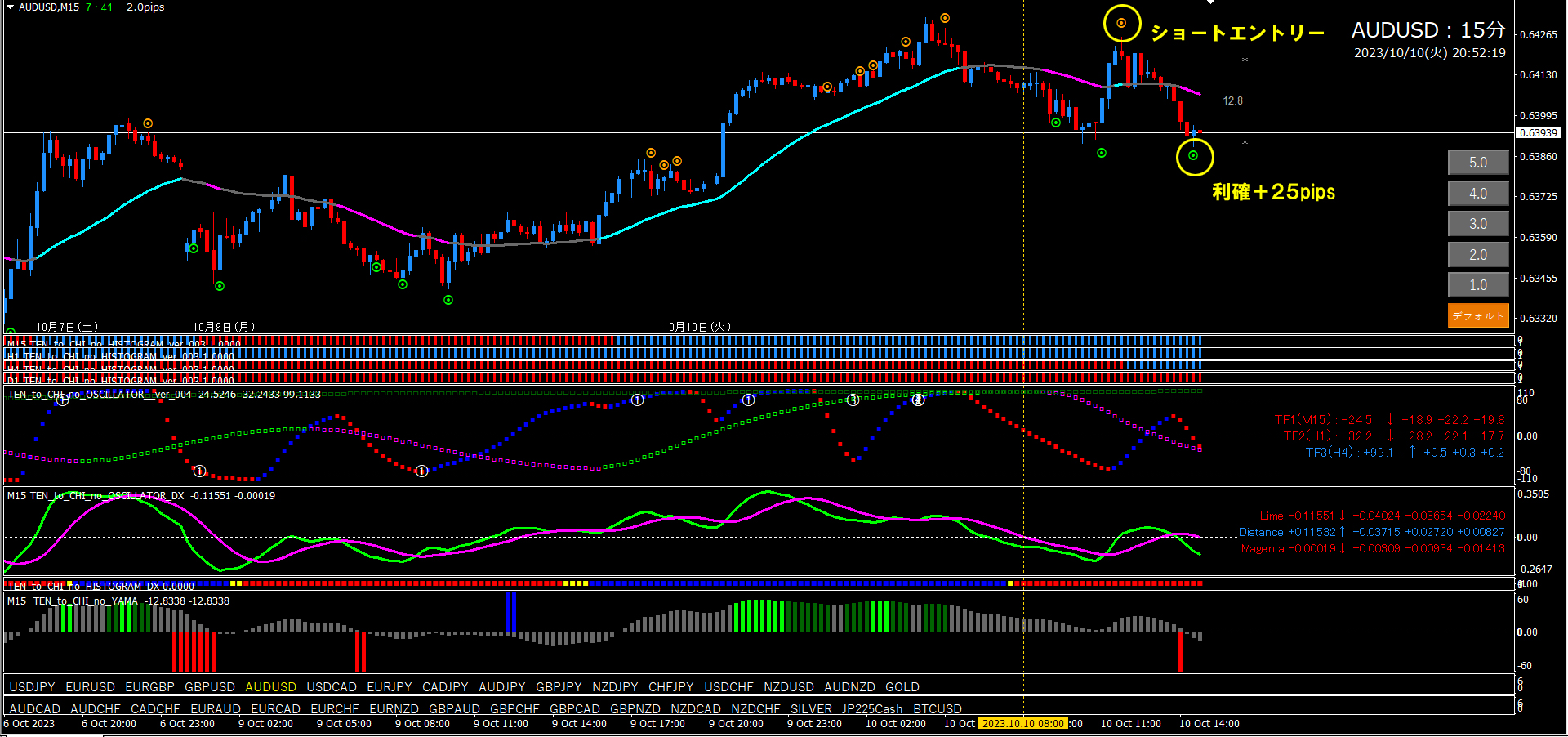Click the 10月10日(火) date label
This screenshot has width=1568, height=737.
697,327
